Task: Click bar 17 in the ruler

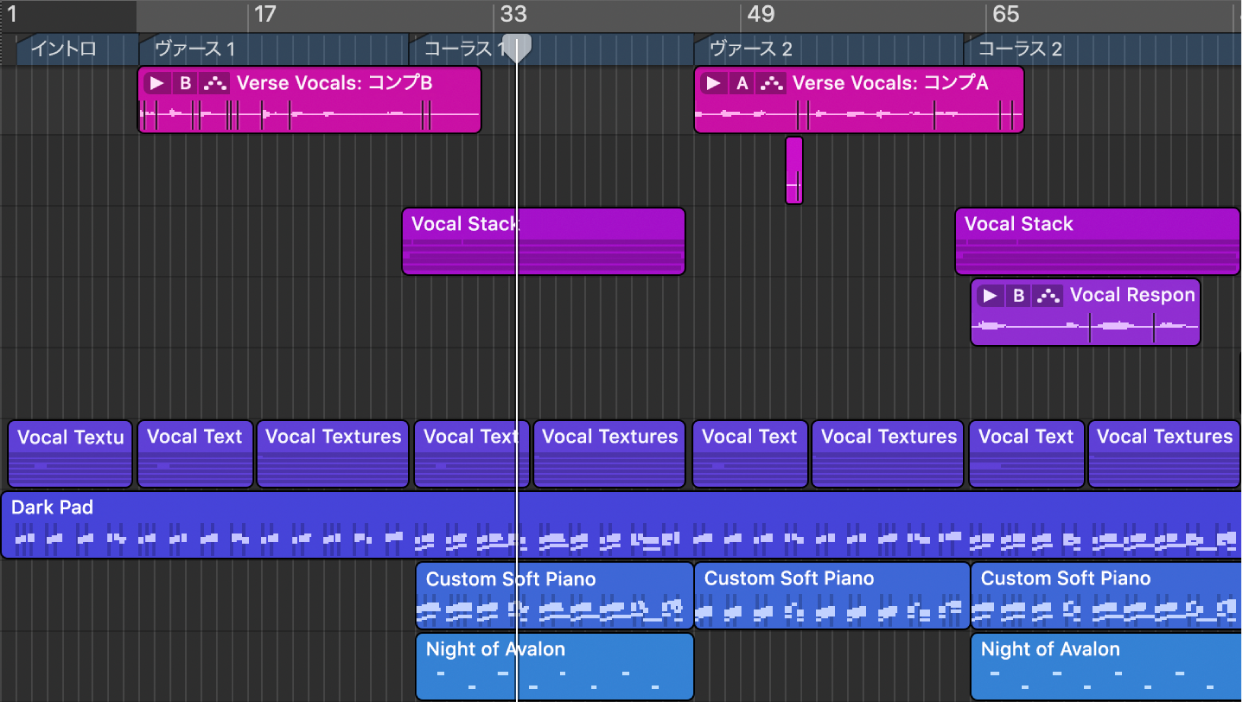Action: [264, 14]
